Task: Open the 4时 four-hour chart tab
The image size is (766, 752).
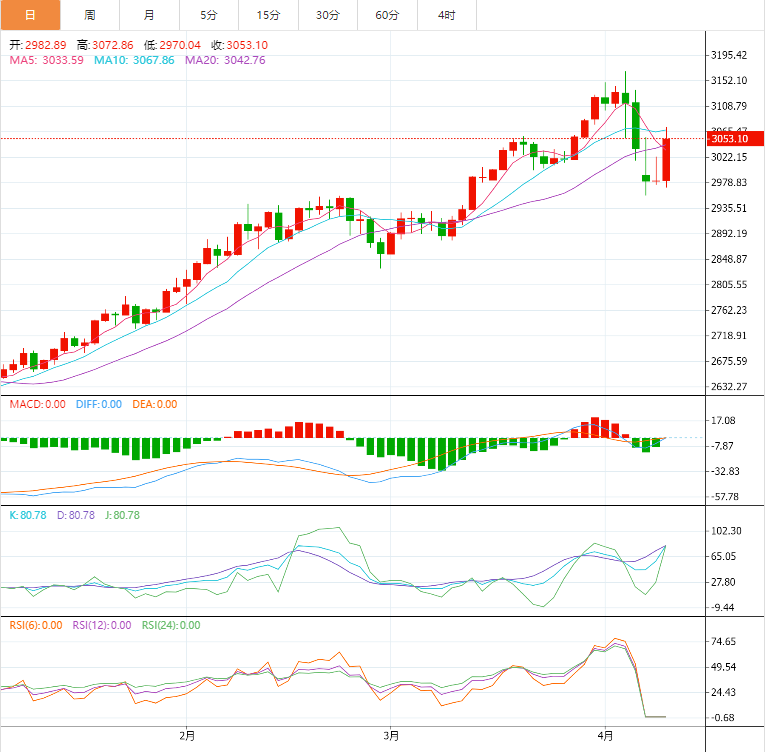Action: pyautogui.click(x=446, y=15)
